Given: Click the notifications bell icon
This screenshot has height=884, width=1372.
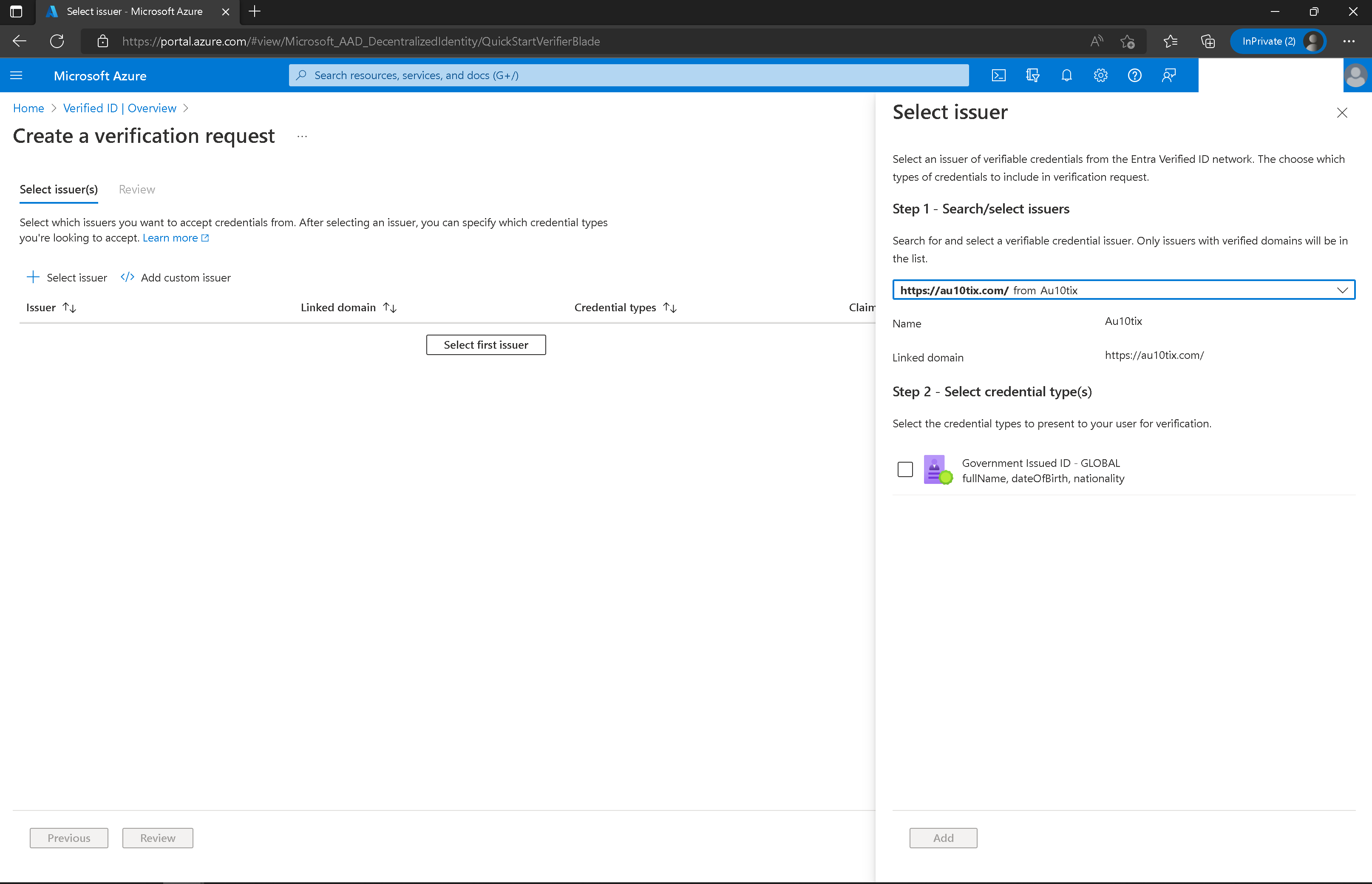Looking at the screenshot, I should [x=1066, y=75].
